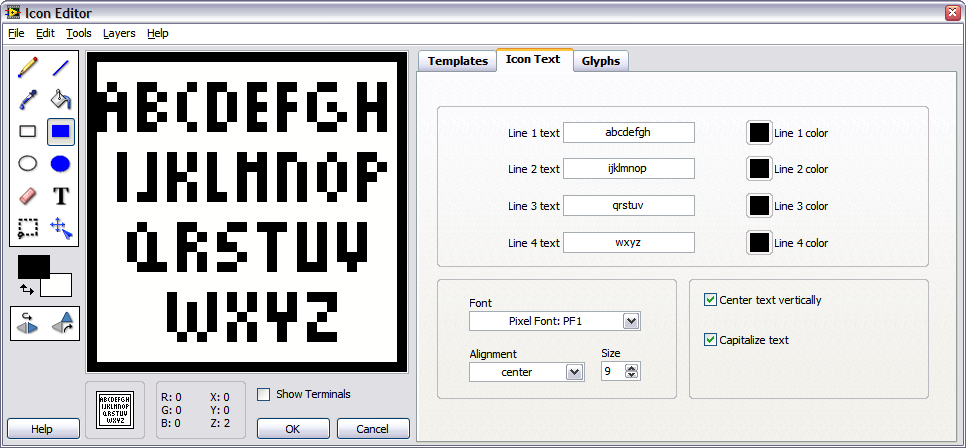This screenshot has width=966, height=448.
Task: Select the Text tool
Action: (x=60, y=195)
